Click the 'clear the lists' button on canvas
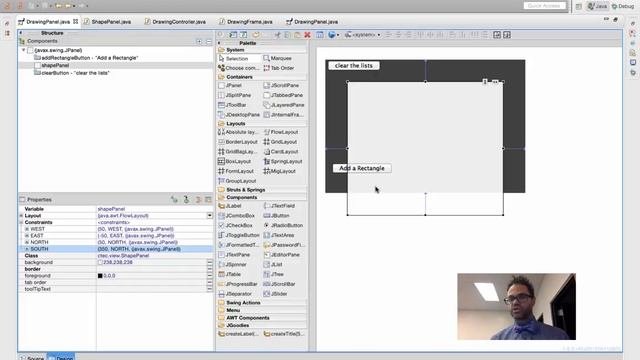 coord(354,65)
